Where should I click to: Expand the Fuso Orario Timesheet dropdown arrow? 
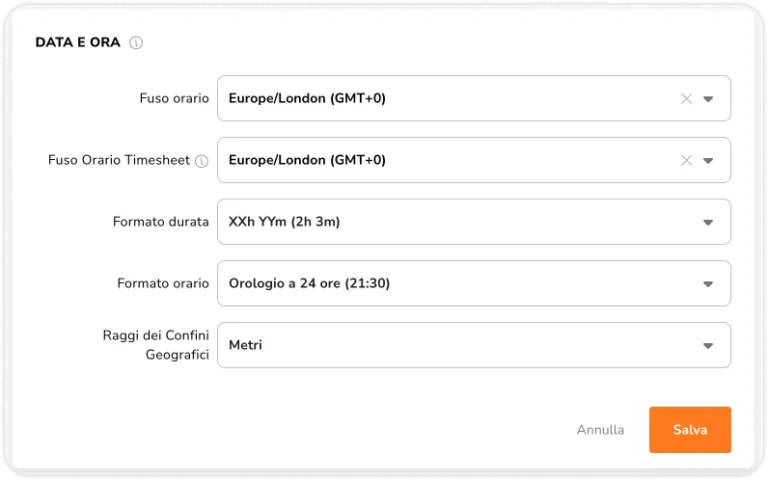pyautogui.click(x=708, y=161)
